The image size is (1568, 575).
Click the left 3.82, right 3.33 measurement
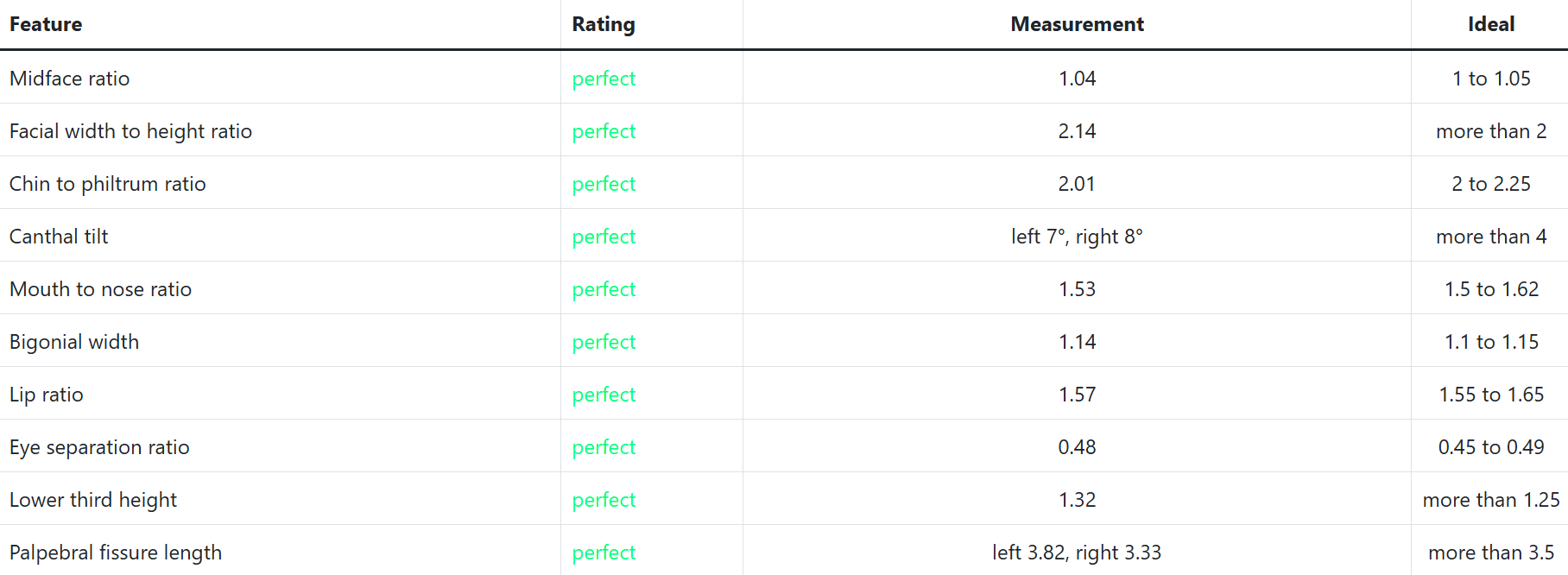pos(1077,553)
